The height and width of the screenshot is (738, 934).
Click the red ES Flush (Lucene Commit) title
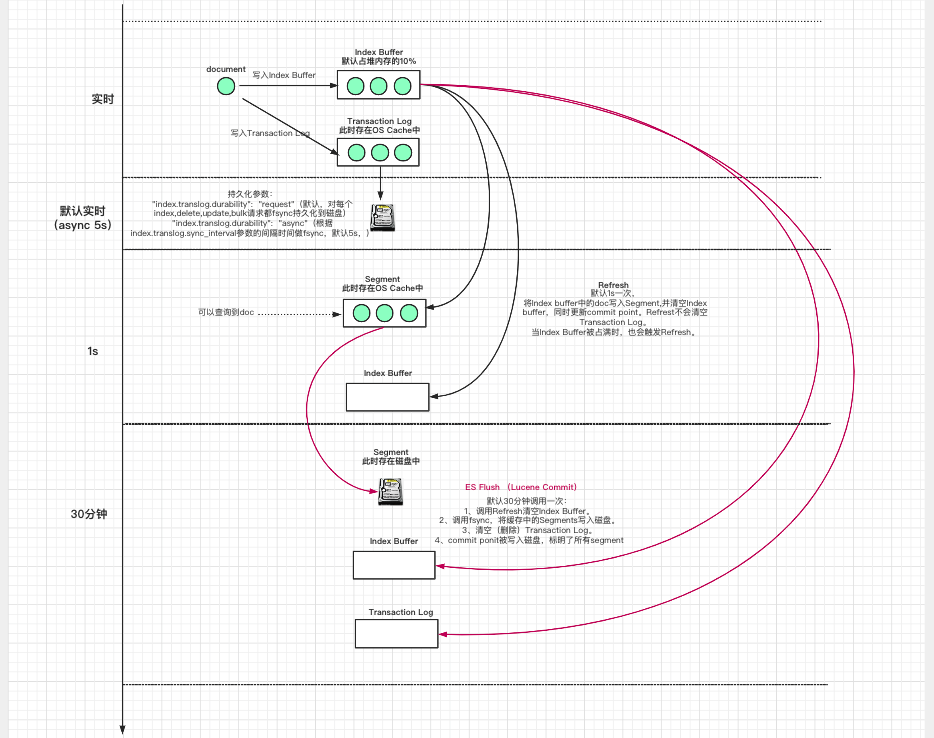(519, 487)
